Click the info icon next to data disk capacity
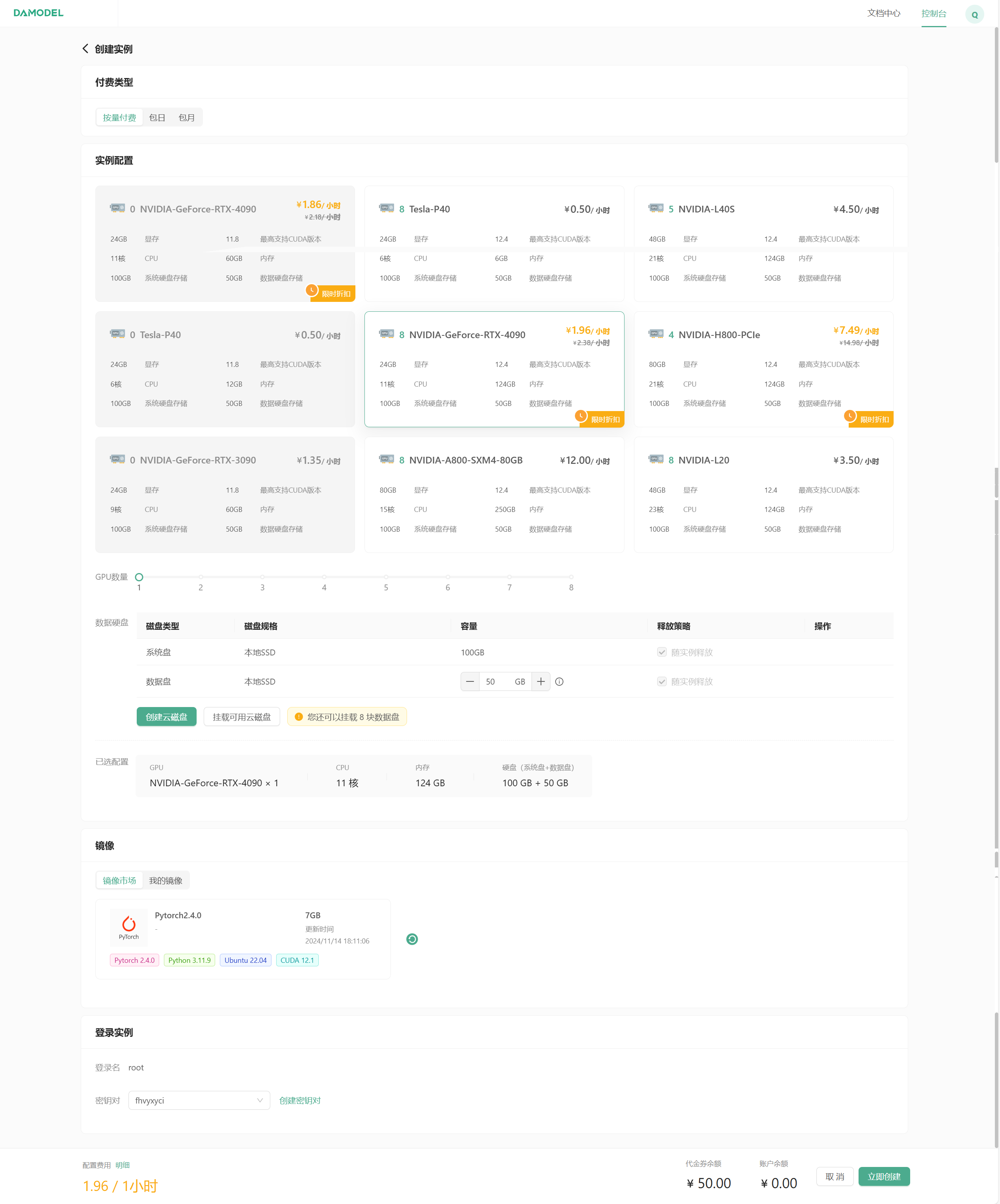The width and height of the screenshot is (1000, 1204). coord(559,682)
